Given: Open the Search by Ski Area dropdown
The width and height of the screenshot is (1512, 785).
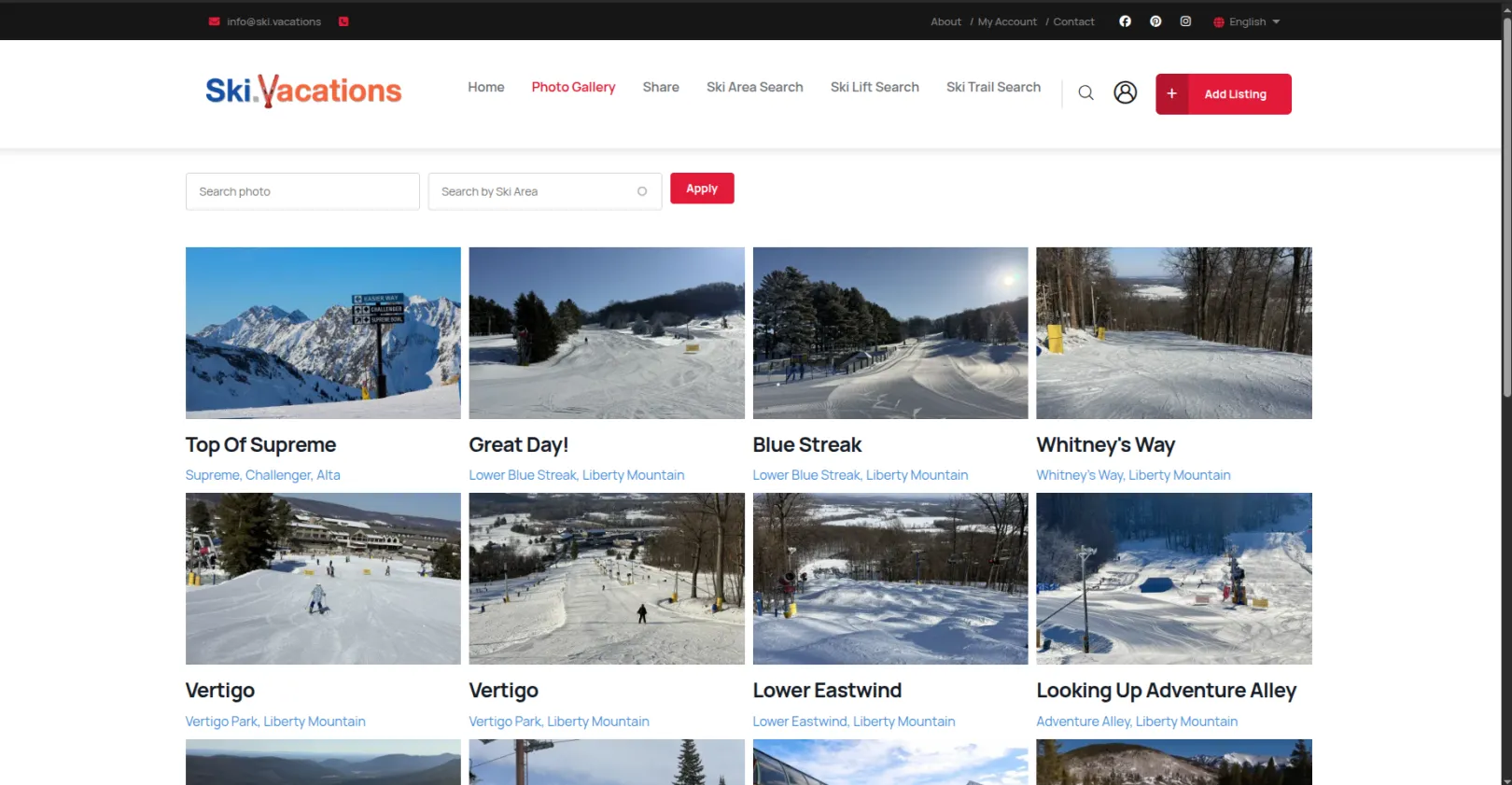Looking at the screenshot, I should pyautogui.click(x=545, y=191).
